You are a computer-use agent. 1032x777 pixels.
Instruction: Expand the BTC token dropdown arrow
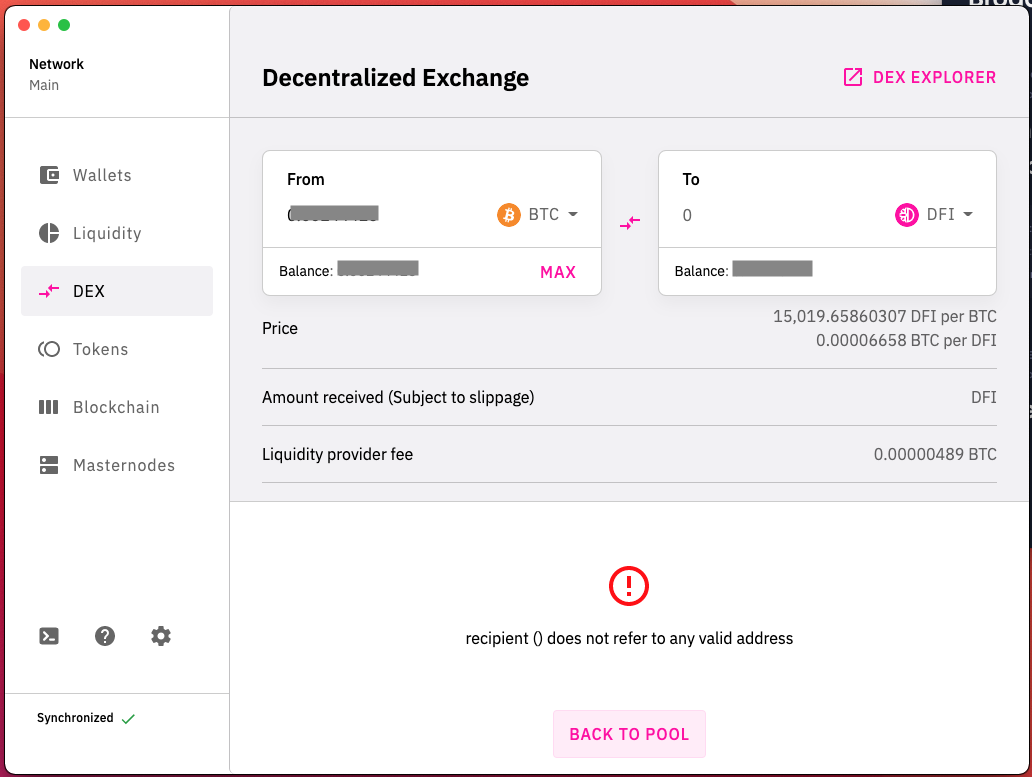click(573, 214)
